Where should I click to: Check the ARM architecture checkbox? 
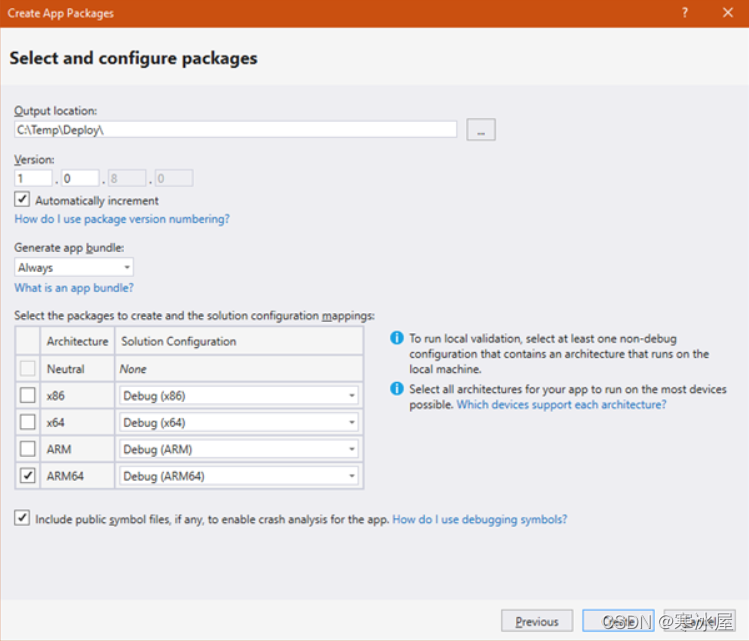pyautogui.click(x=29, y=449)
